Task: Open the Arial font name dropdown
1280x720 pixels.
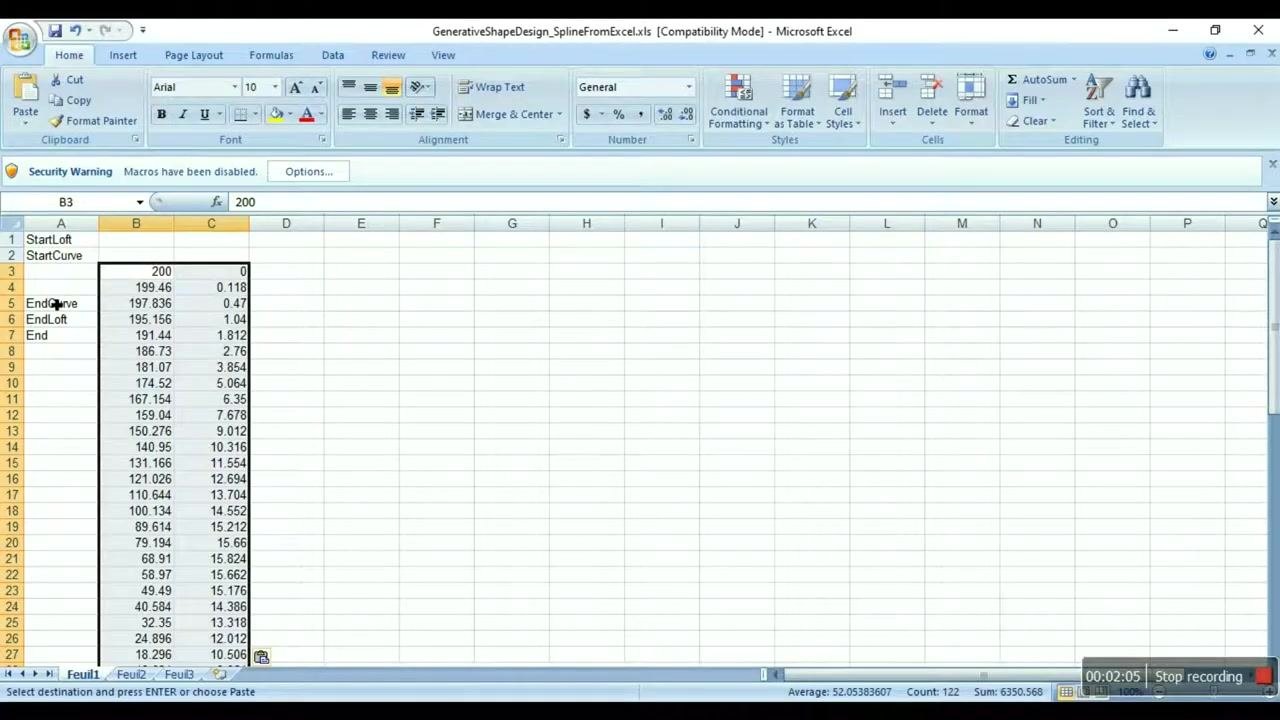Action: click(x=235, y=87)
